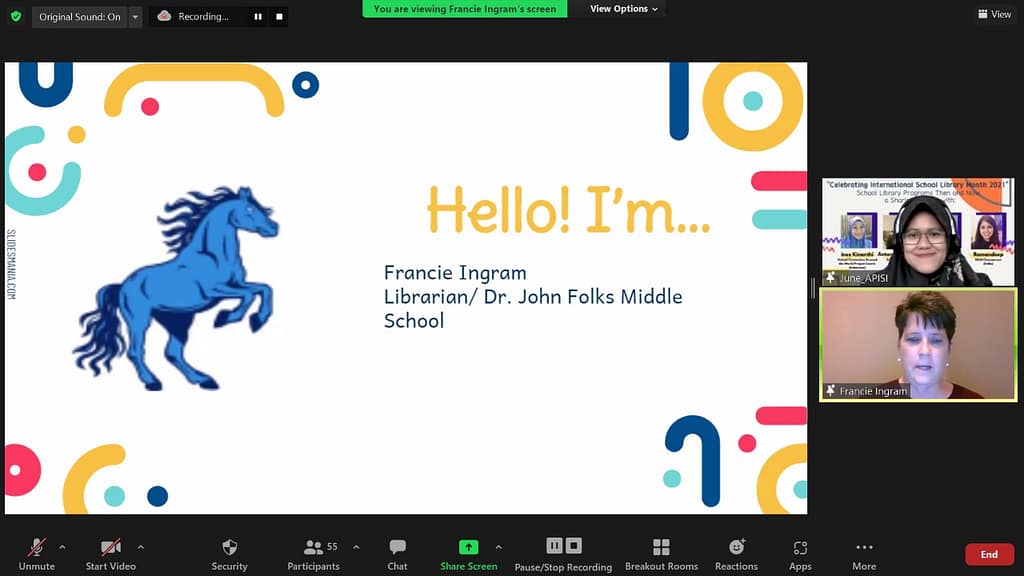Image resolution: width=1024 pixels, height=576 pixels.
Task: Open Breakout Rooms
Action: (661, 554)
